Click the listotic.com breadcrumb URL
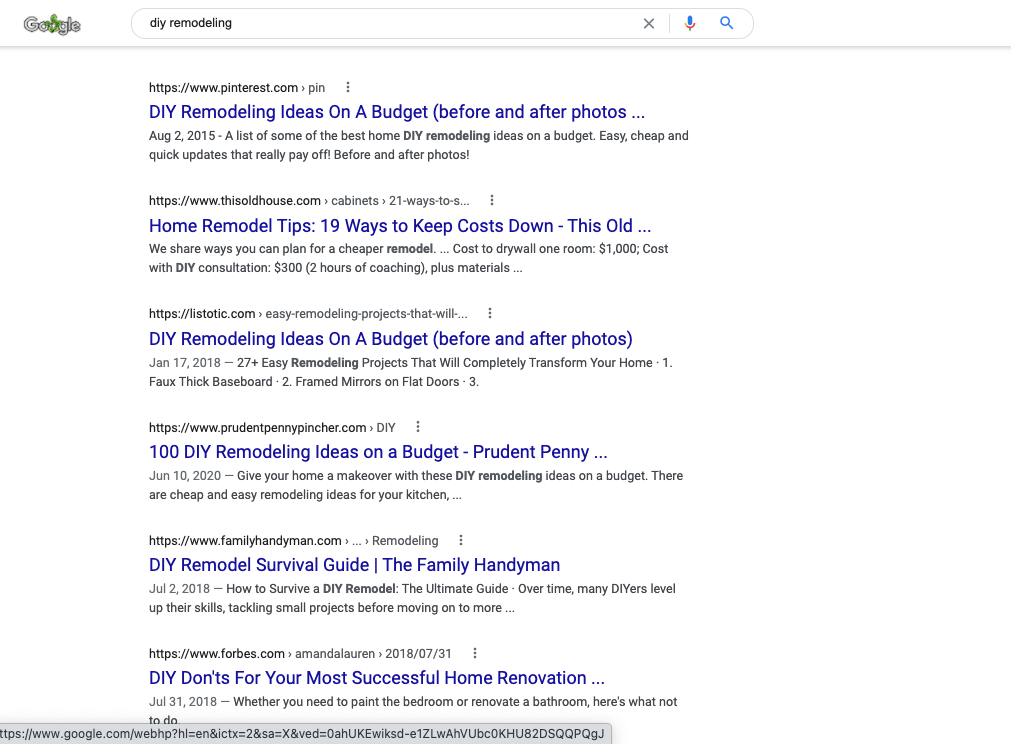Viewport: 1011px width, 744px height. pos(202,313)
